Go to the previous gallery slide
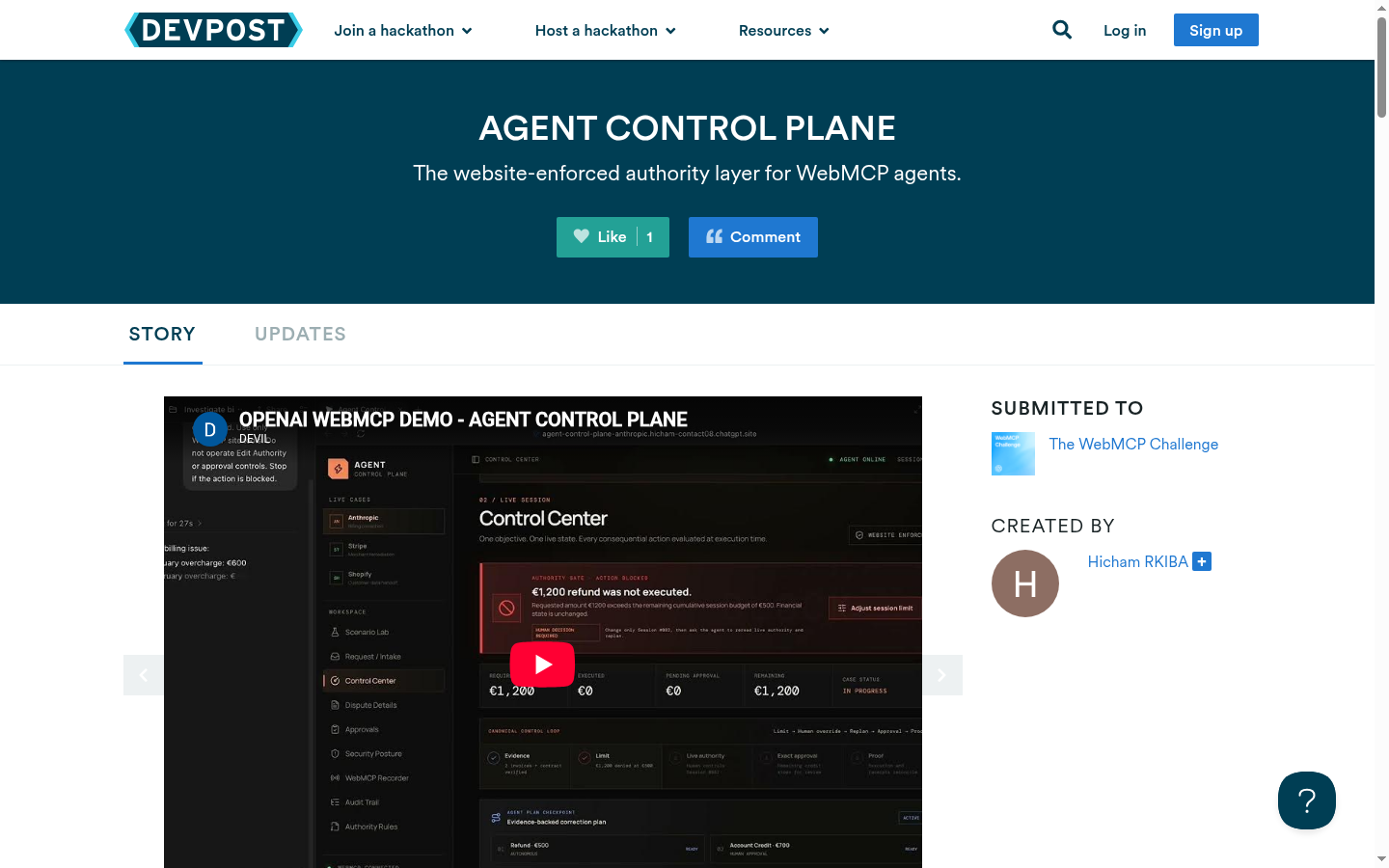This screenshot has height=868, width=1389. 144,675
